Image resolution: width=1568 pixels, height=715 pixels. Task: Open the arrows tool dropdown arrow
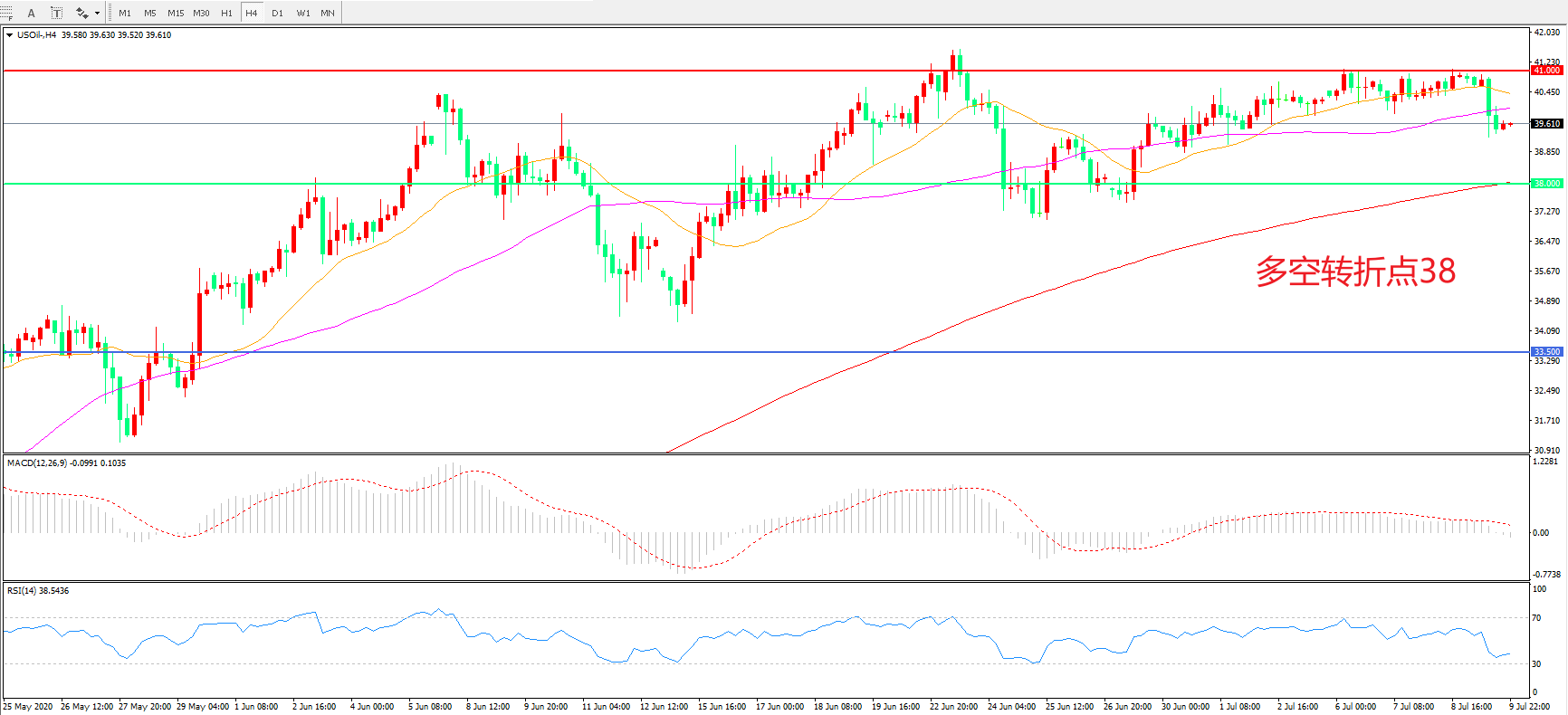coord(97,13)
